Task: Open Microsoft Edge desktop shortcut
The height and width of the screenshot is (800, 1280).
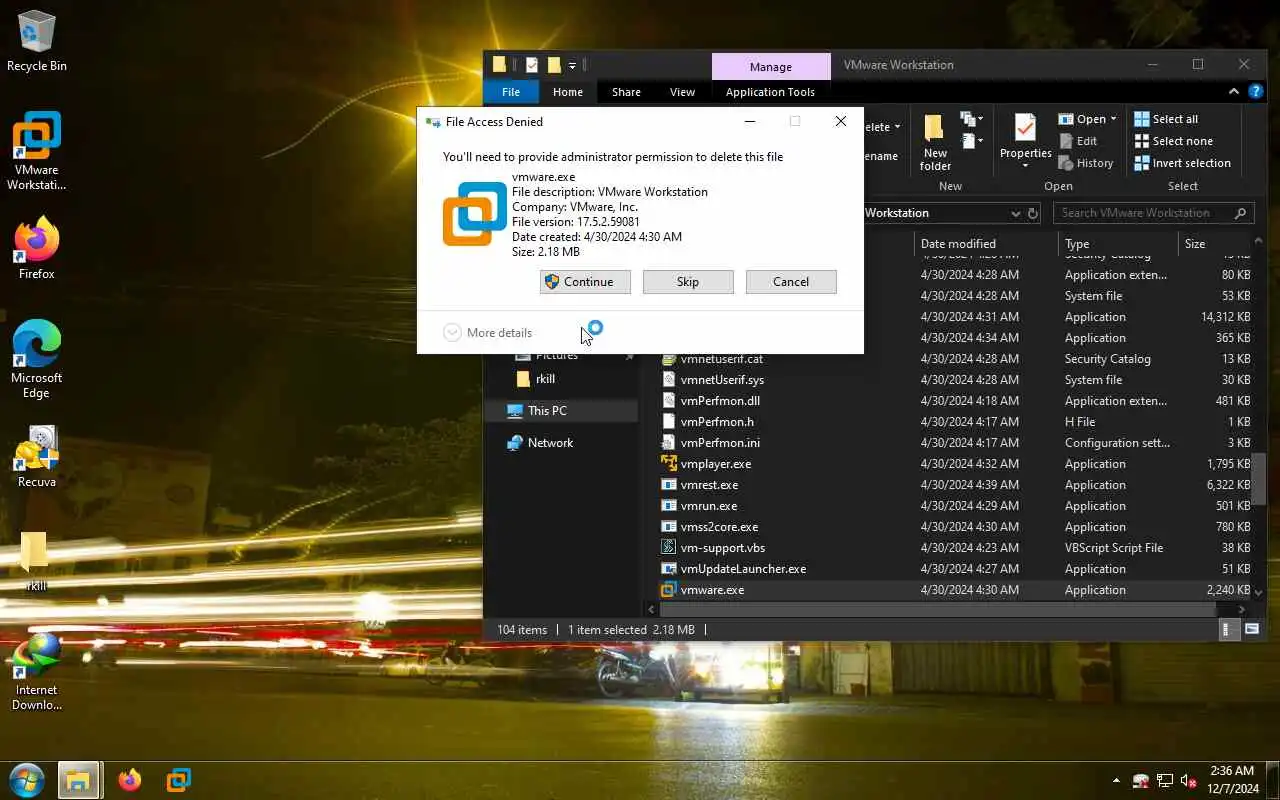Action: pyautogui.click(x=36, y=360)
